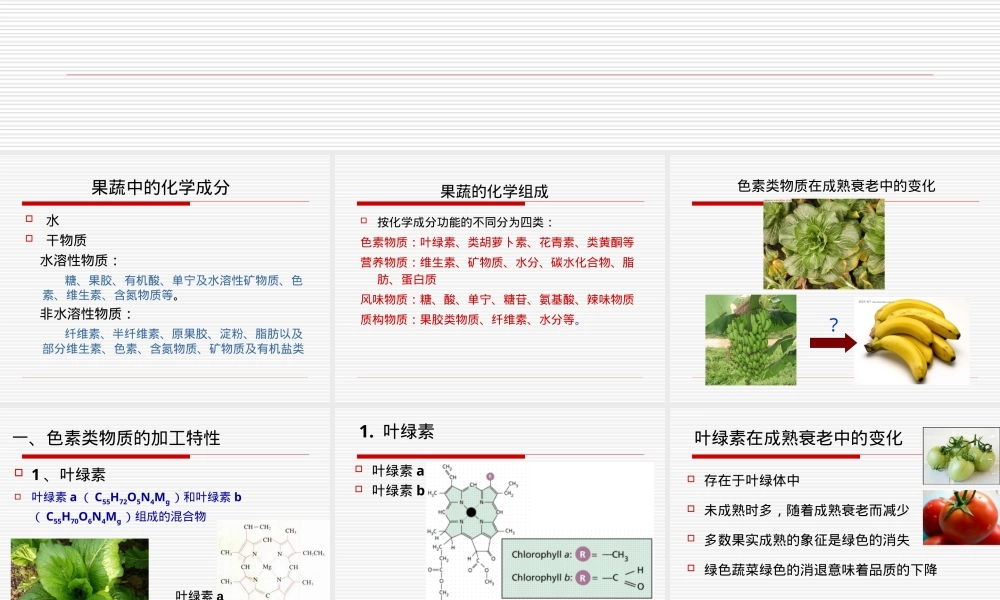The image size is (1000, 600).
Task: Click the bullet 1、叶绿素 in 加工特性 slide
Action: point(68,474)
